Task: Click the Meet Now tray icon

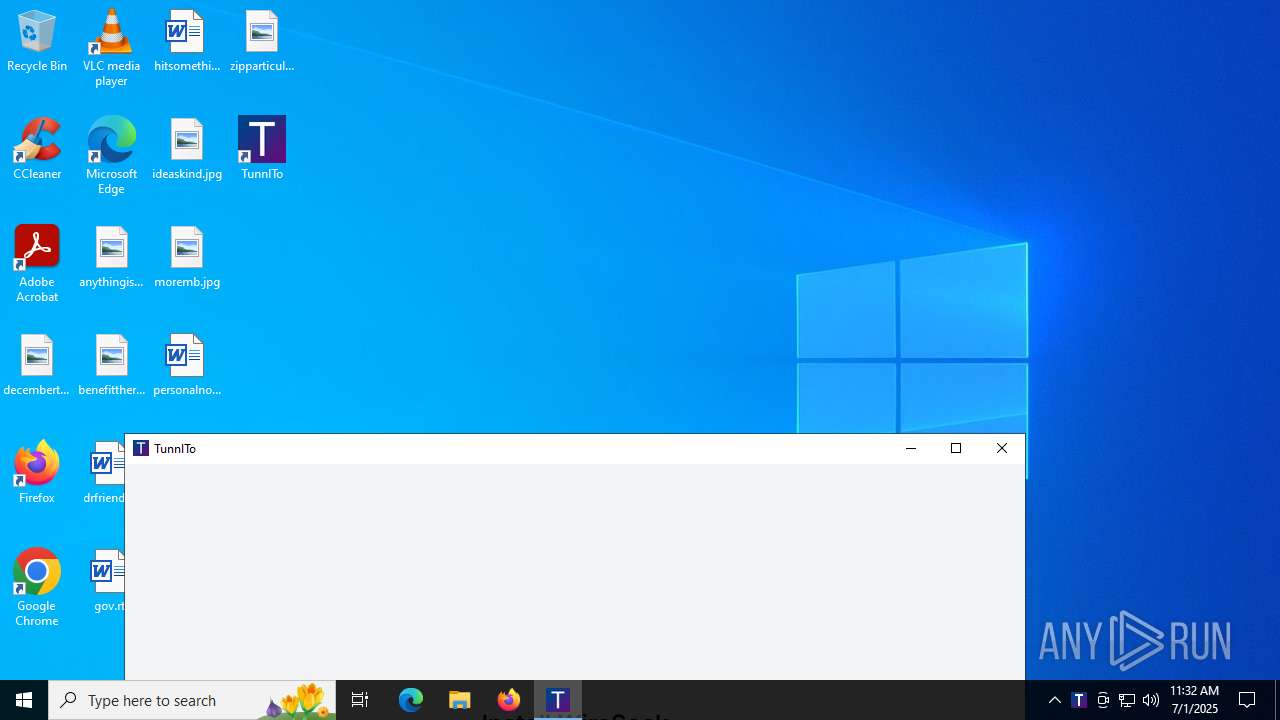Action: [1103, 700]
